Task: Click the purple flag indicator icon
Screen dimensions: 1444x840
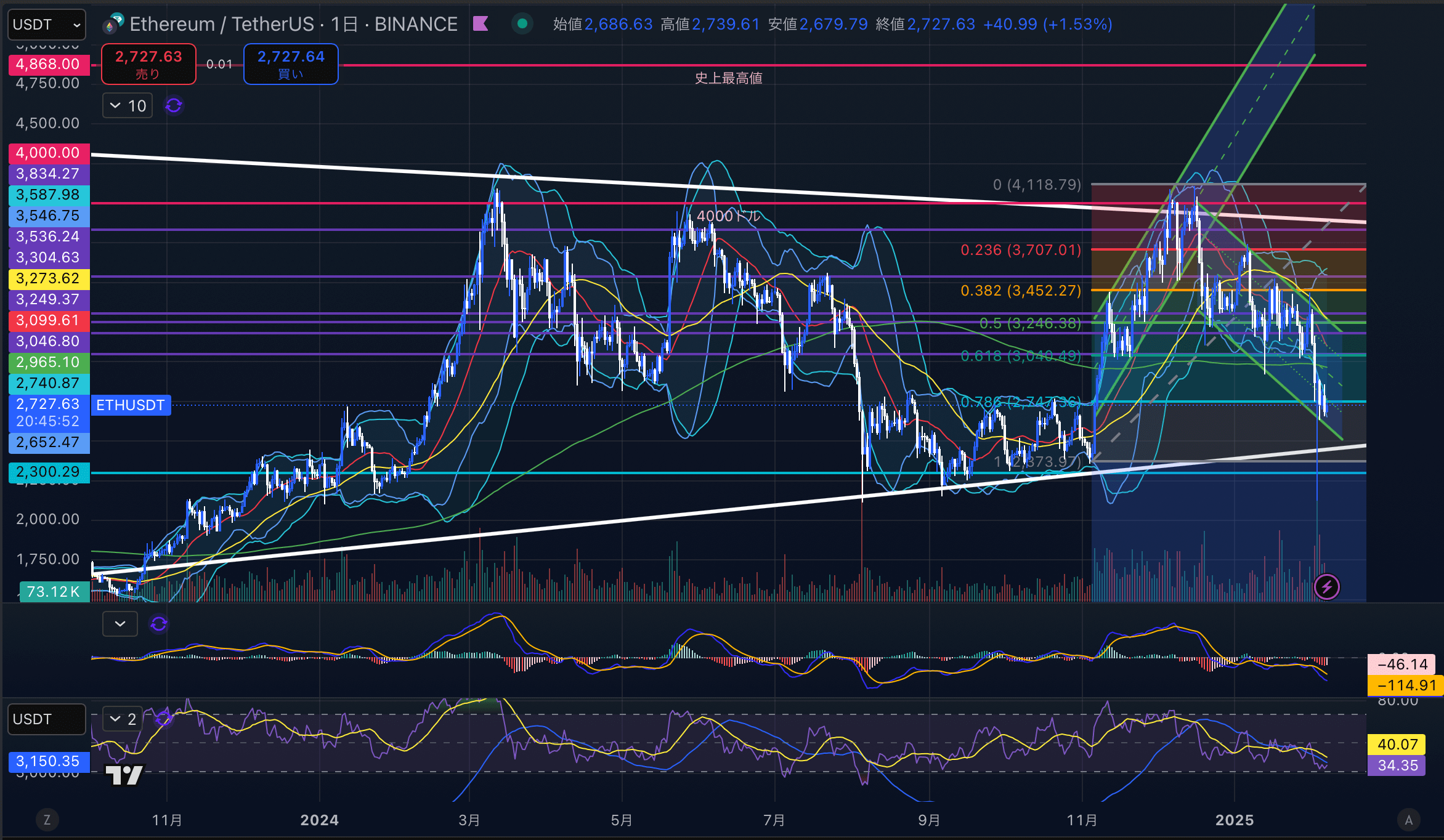Action: tap(481, 24)
